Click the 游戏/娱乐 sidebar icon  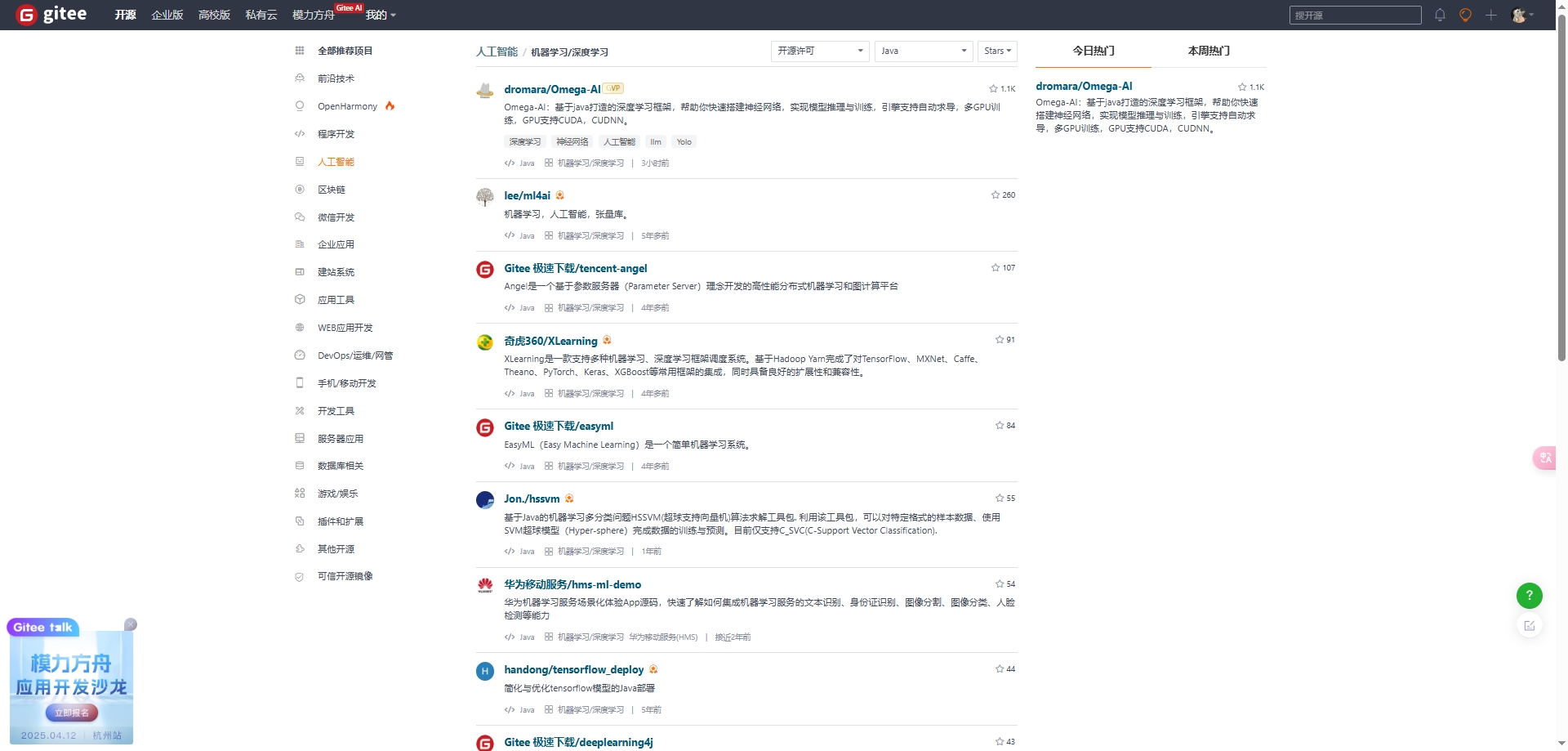pos(300,494)
